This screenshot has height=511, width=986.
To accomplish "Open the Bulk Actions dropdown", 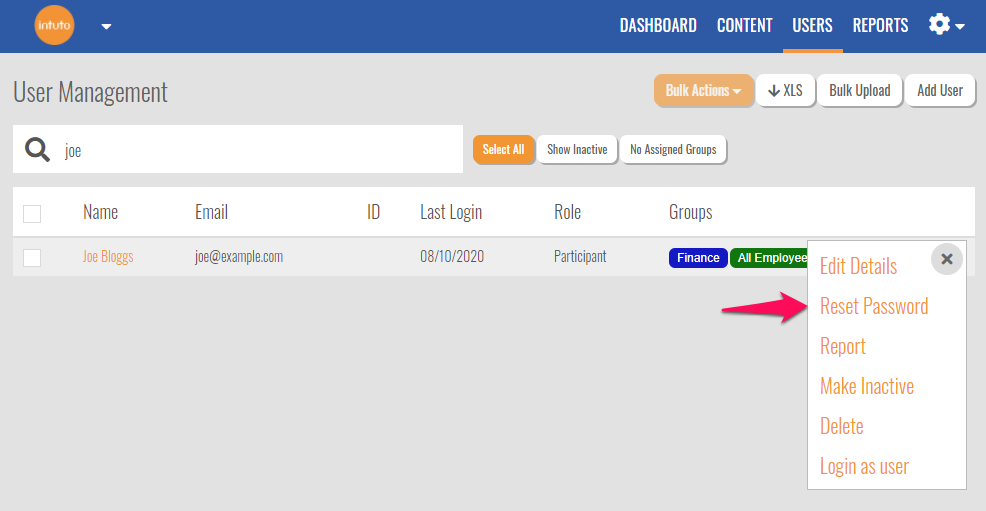I will (703, 90).
